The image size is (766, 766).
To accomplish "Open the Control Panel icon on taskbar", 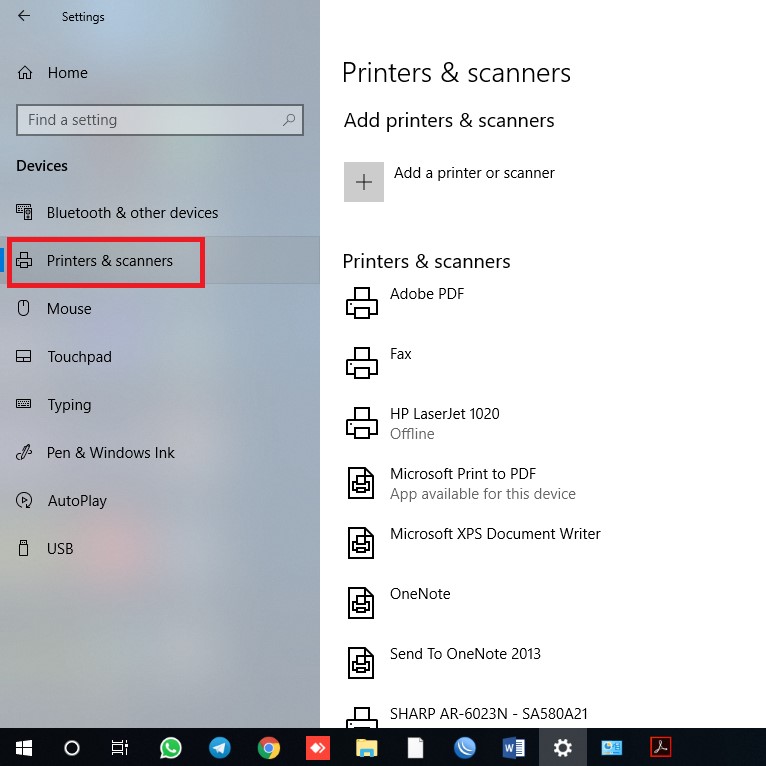I will pos(612,747).
